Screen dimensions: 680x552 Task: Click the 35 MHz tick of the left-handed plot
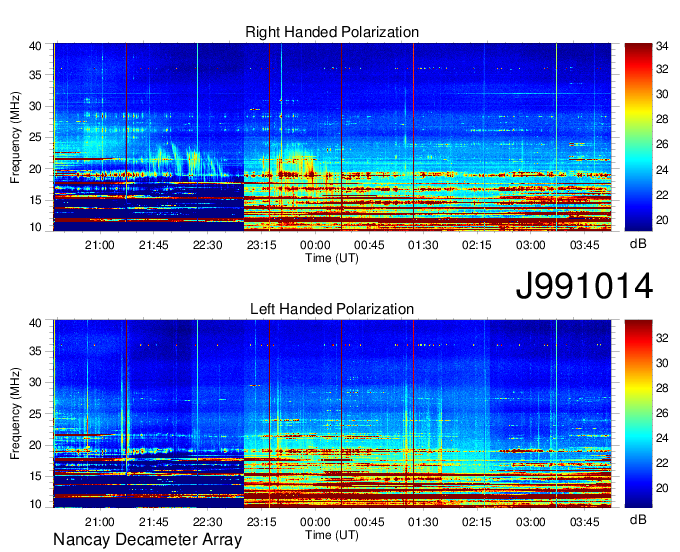[35, 351]
